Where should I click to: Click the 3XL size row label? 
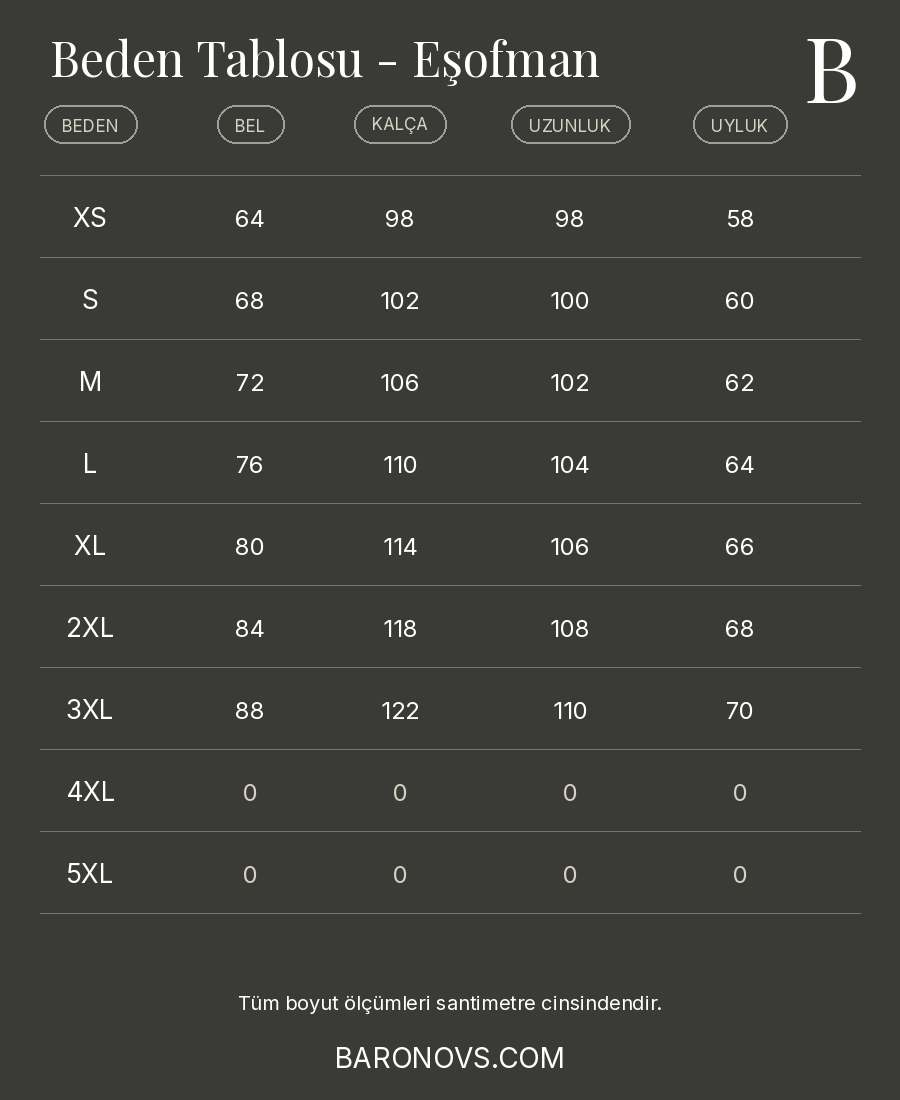pyautogui.click(x=90, y=710)
